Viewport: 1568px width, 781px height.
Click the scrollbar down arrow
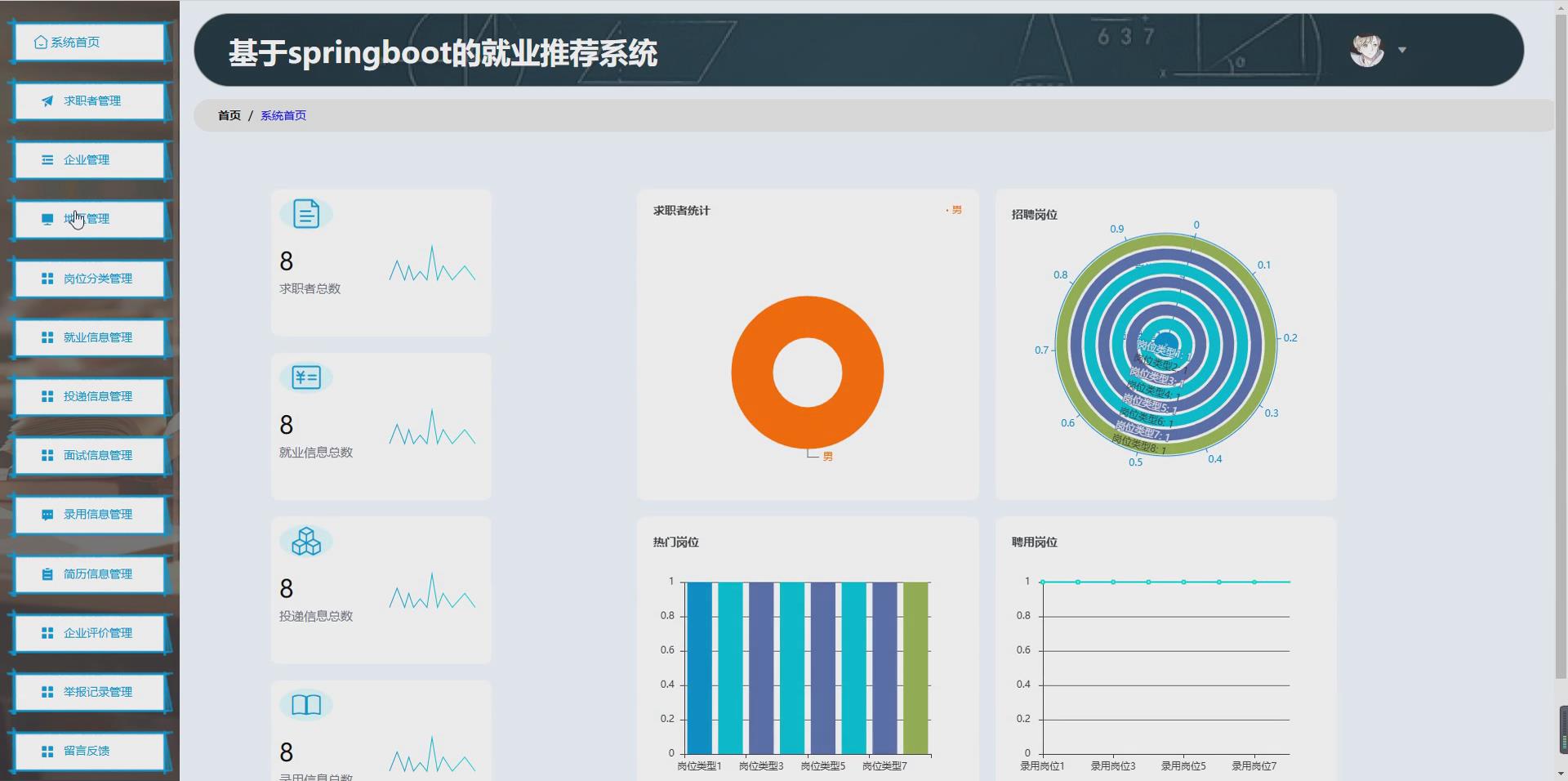point(1561,774)
